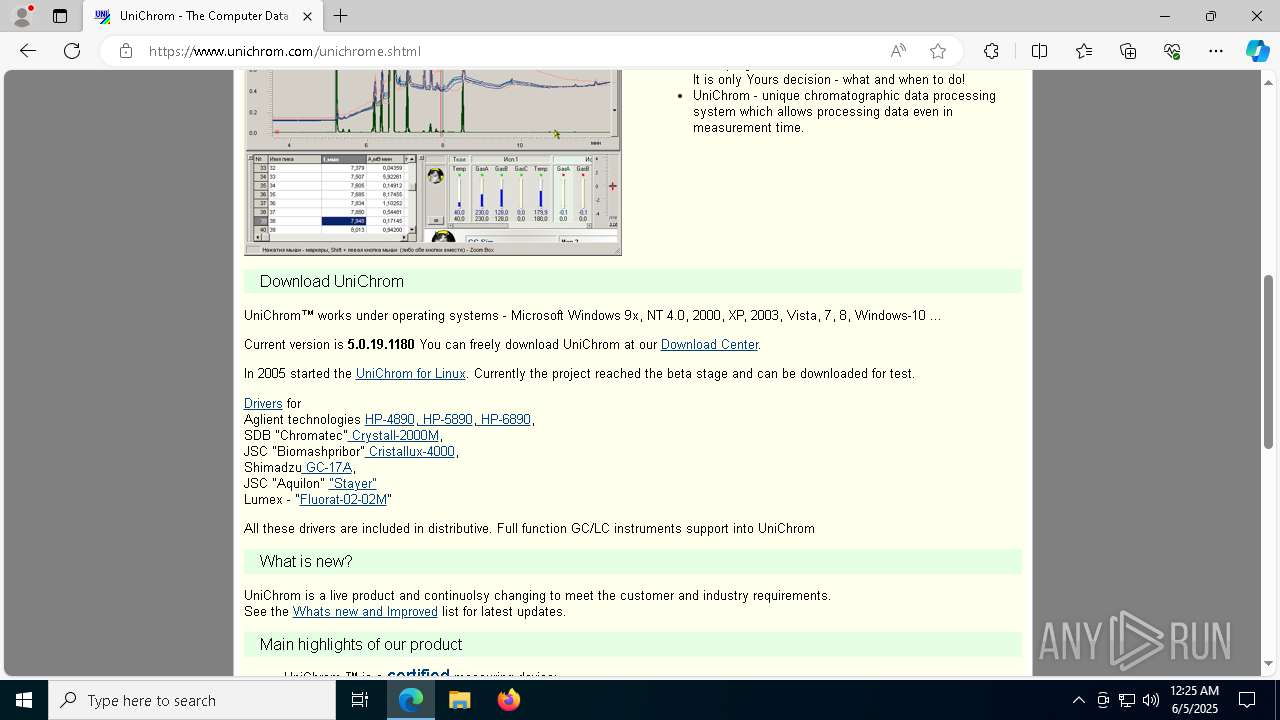Open the tab actions menu icon
The image size is (1280, 720).
pyautogui.click(x=60, y=16)
